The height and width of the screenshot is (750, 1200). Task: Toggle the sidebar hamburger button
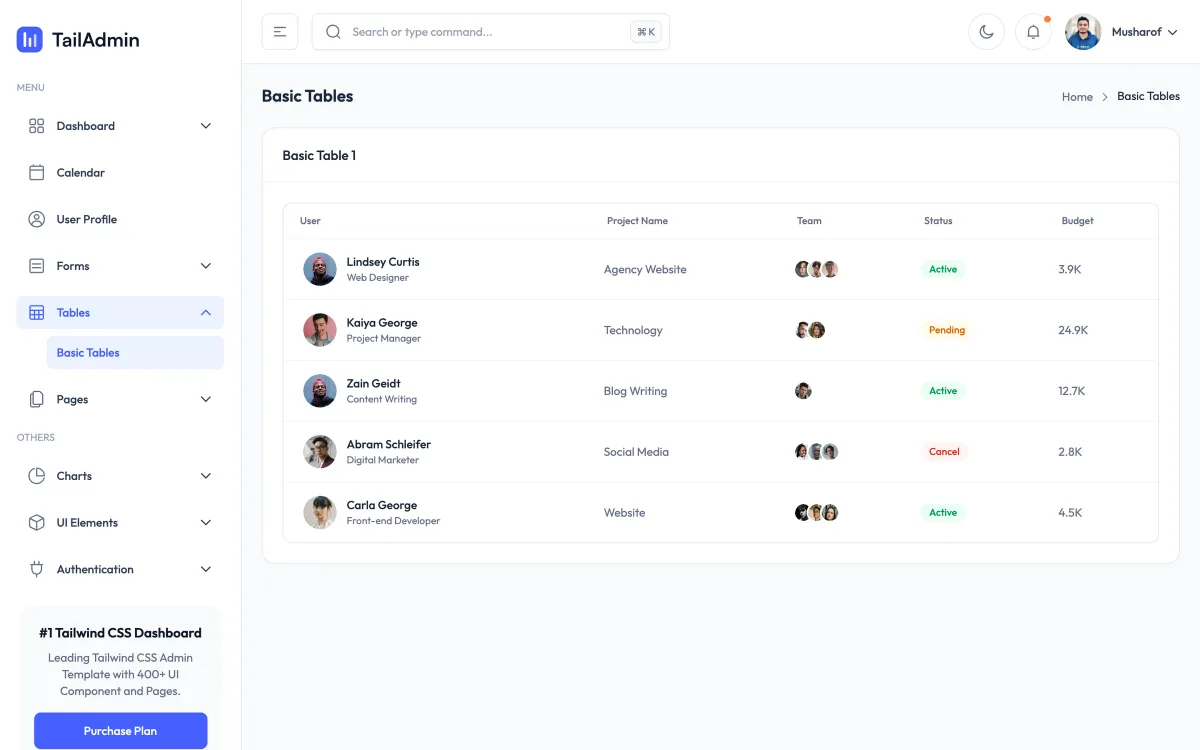point(280,32)
